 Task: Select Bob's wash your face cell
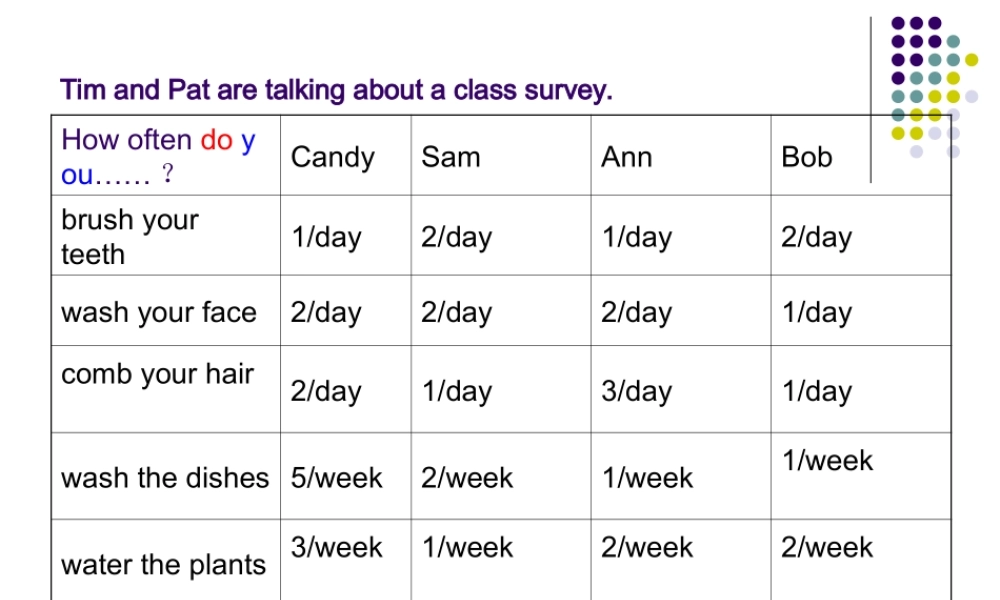(x=817, y=312)
